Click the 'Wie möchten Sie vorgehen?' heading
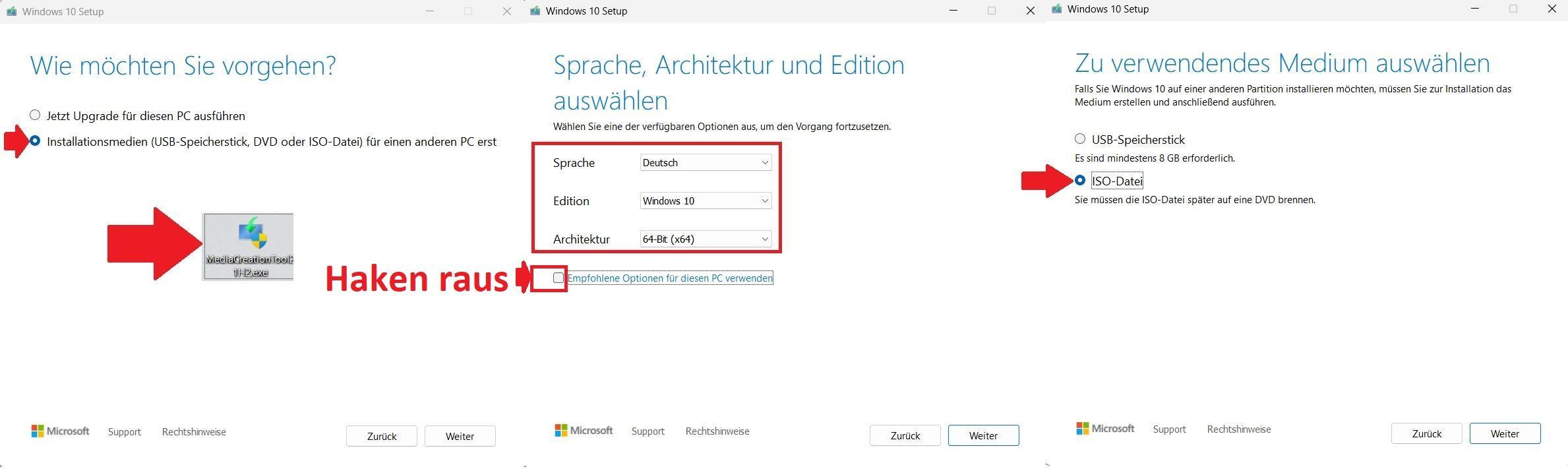The width and height of the screenshot is (1568, 469). pyautogui.click(x=183, y=65)
